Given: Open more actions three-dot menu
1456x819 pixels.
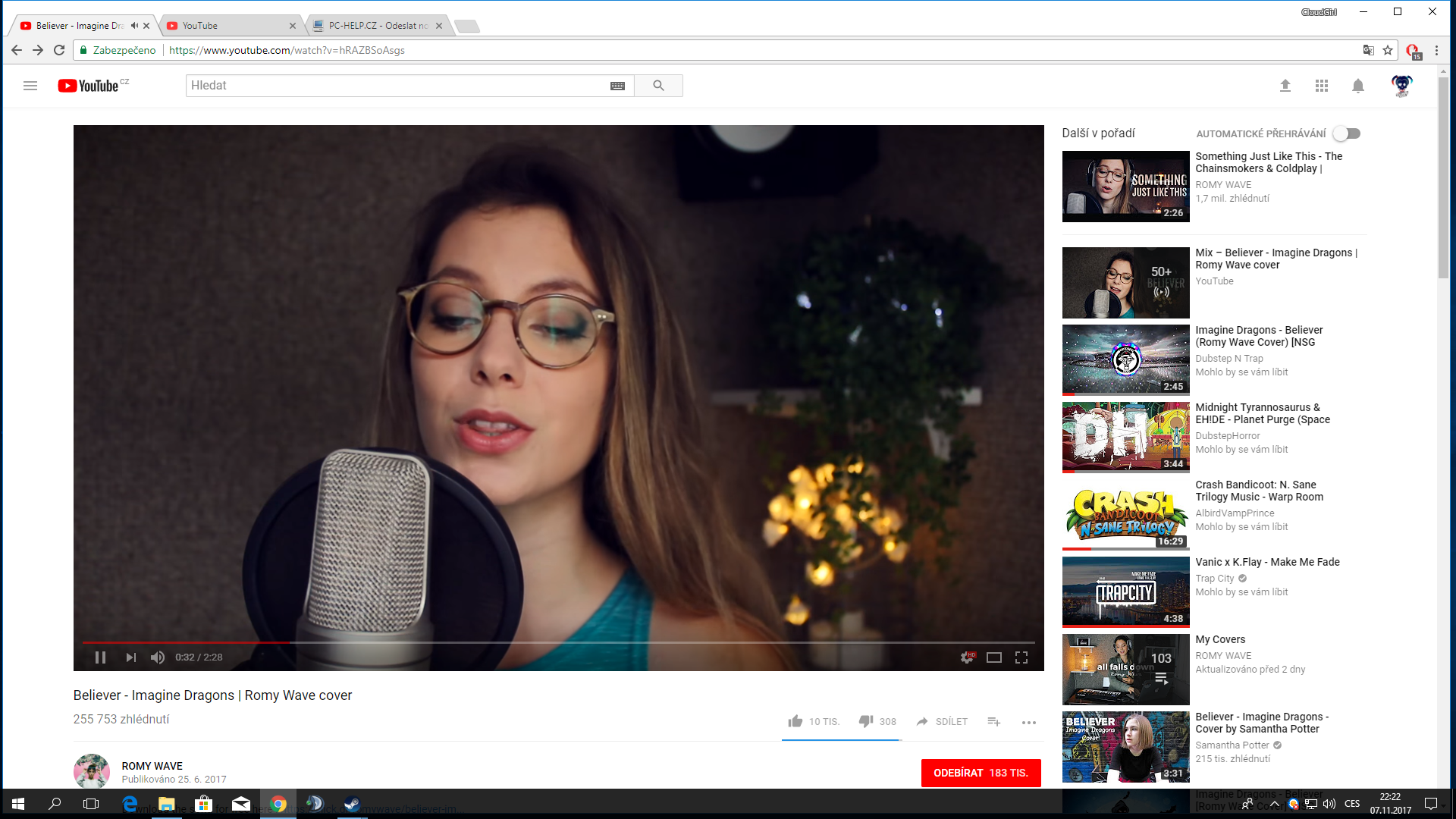Looking at the screenshot, I should coord(1028,722).
